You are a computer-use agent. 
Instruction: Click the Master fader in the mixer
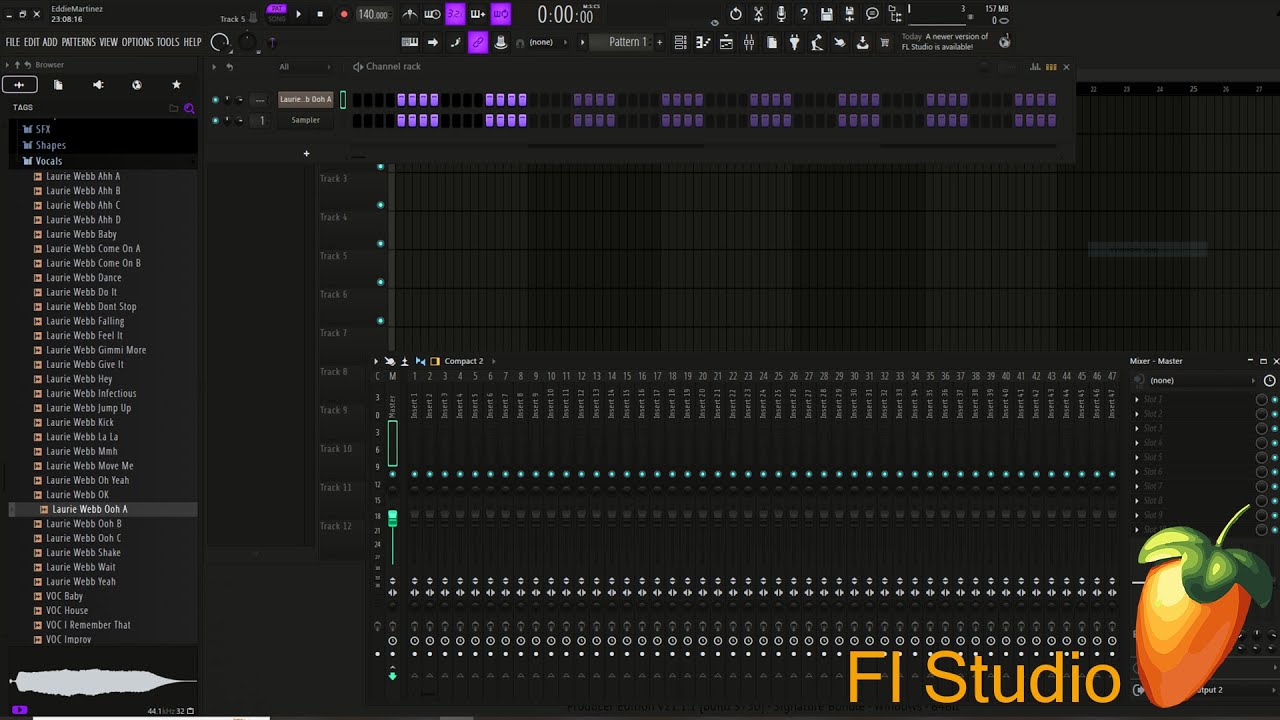click(392, 518)
